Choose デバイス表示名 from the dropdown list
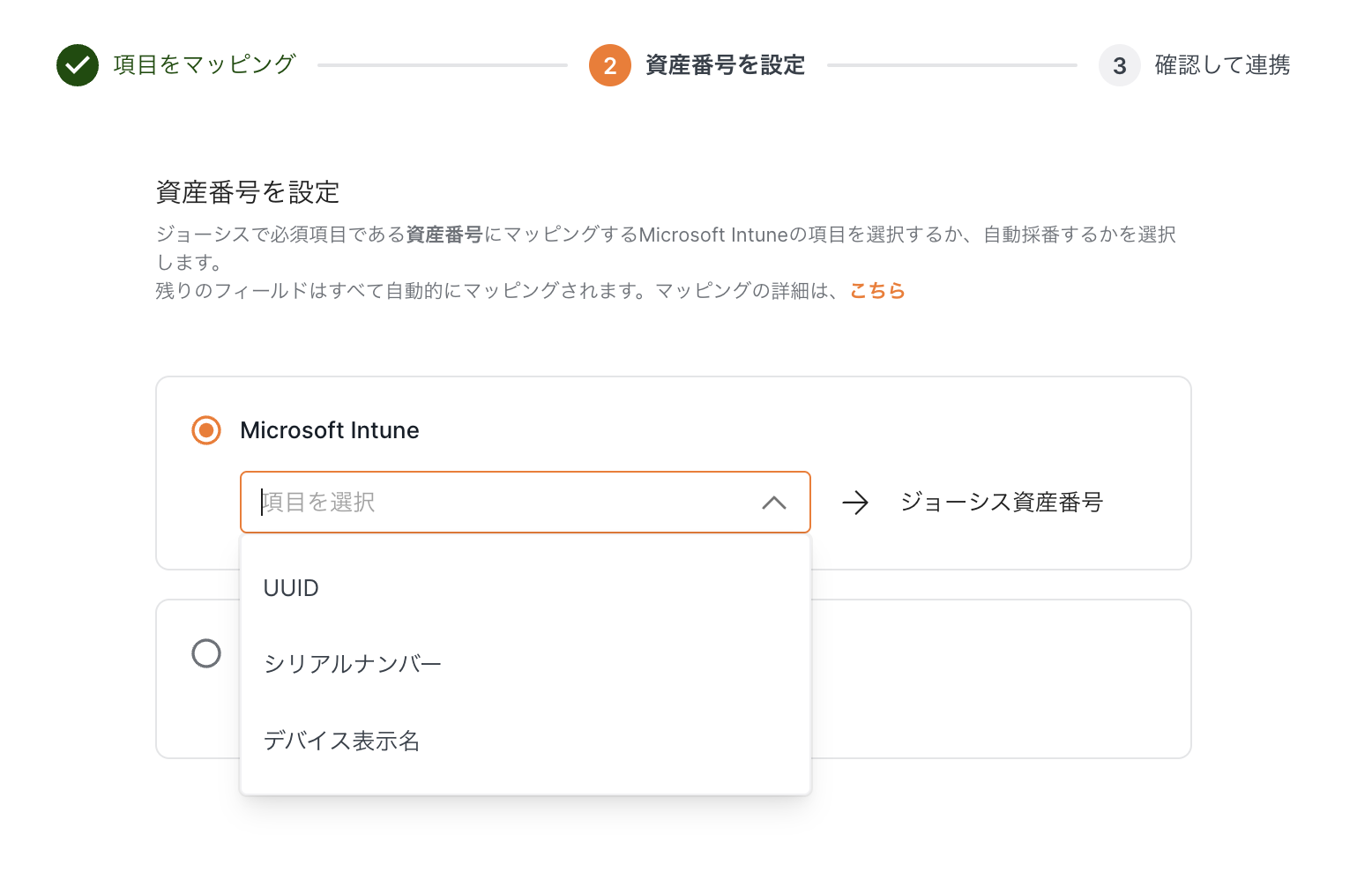The width and height of the screenshot is (1372, 887). (x=341, y=741)
